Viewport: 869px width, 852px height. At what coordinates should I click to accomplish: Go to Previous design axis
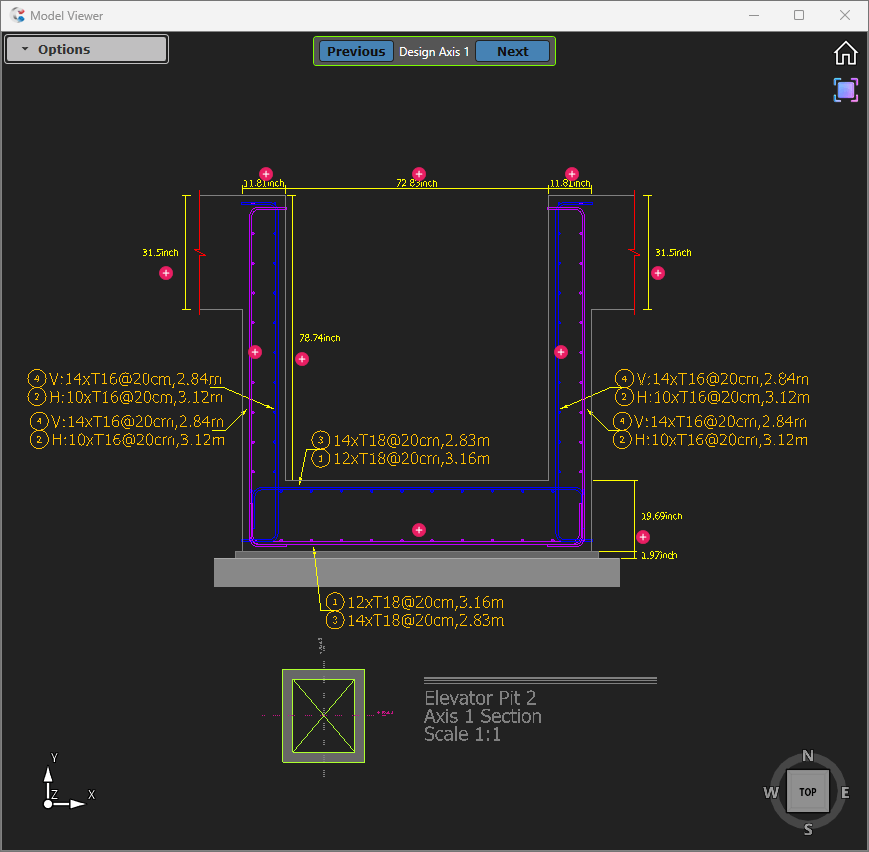click(356, 51)
